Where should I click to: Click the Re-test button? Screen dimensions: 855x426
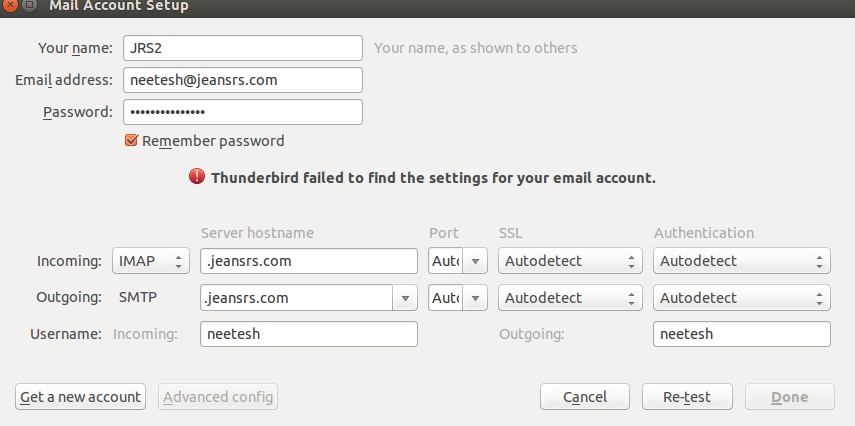point(687,397)
